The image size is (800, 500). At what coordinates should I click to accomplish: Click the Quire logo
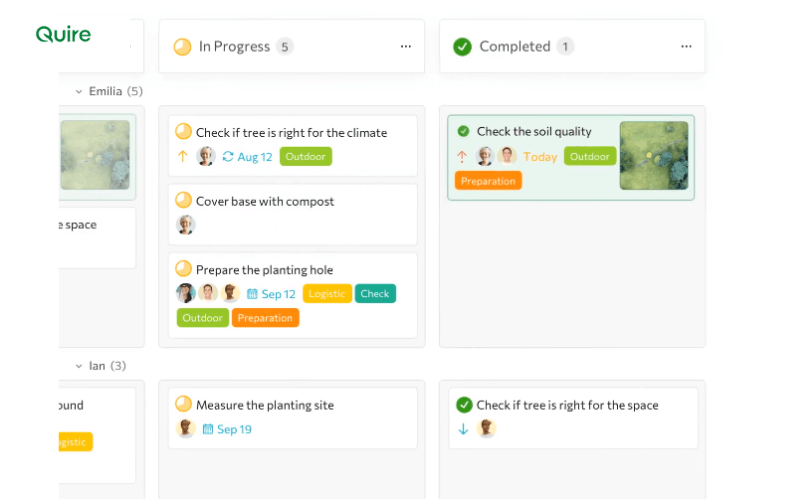[63, 35]
